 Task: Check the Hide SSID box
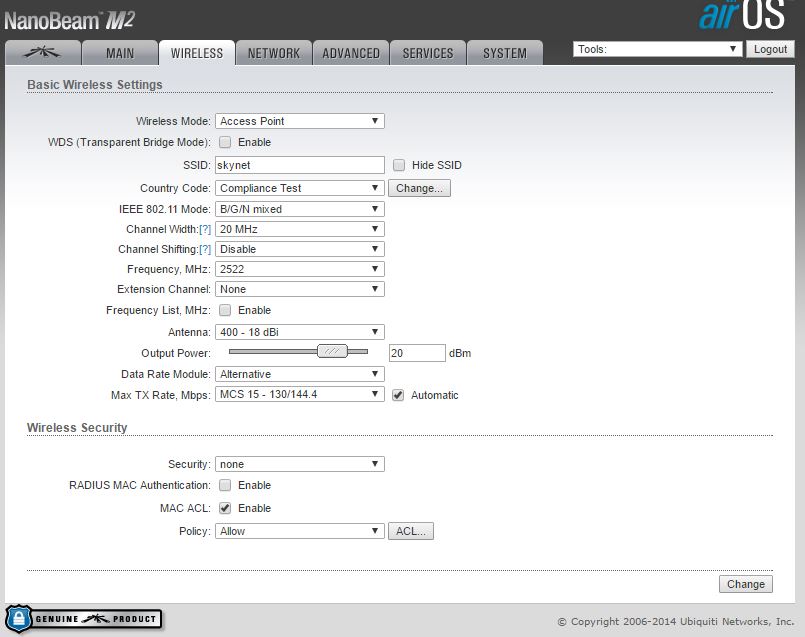click(399, 165)
